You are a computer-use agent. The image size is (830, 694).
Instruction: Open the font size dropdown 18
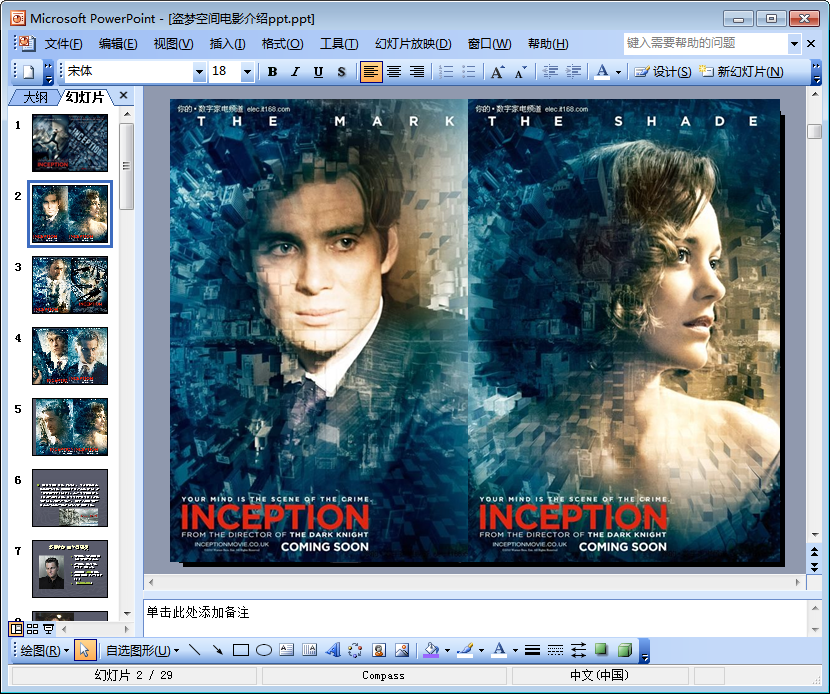247,71
